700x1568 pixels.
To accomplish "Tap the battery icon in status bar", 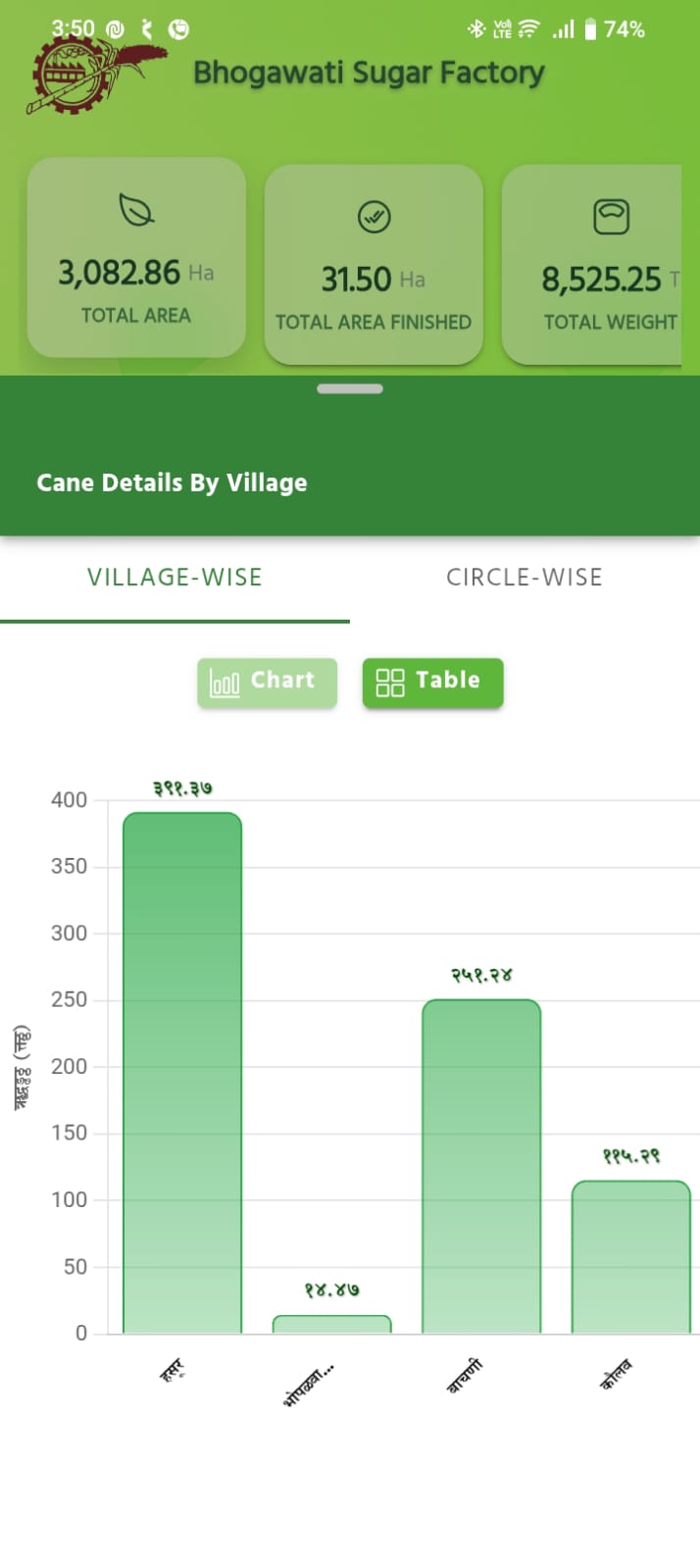I will [590, 29].
